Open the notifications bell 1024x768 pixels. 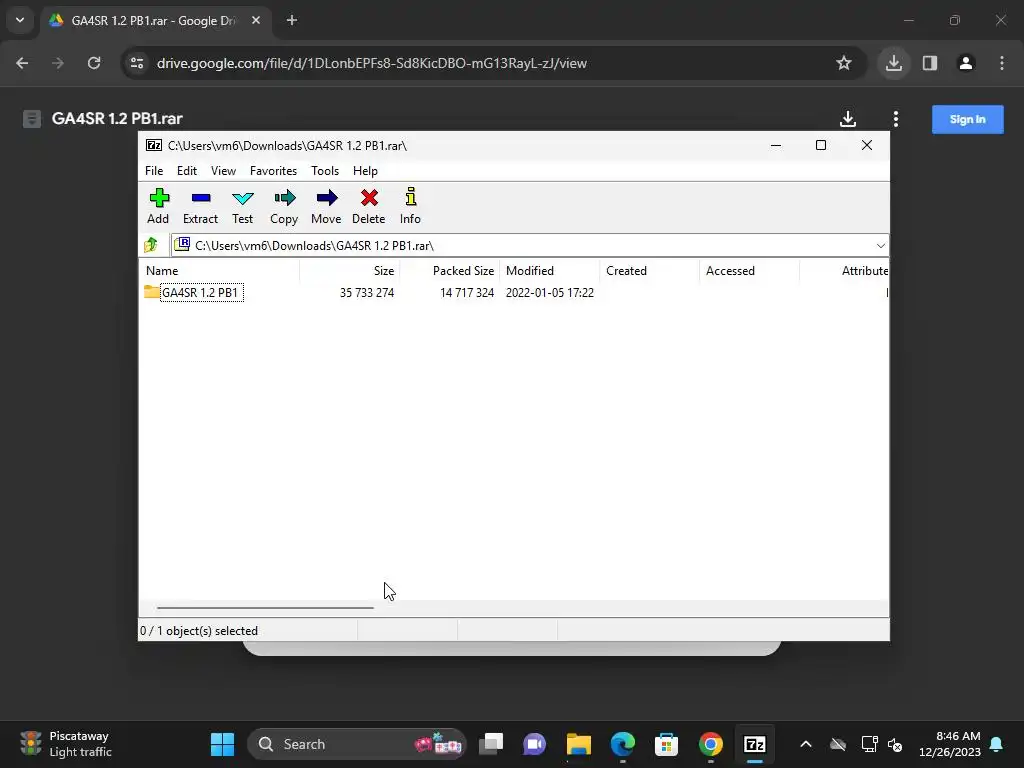(x=997, y=744)
